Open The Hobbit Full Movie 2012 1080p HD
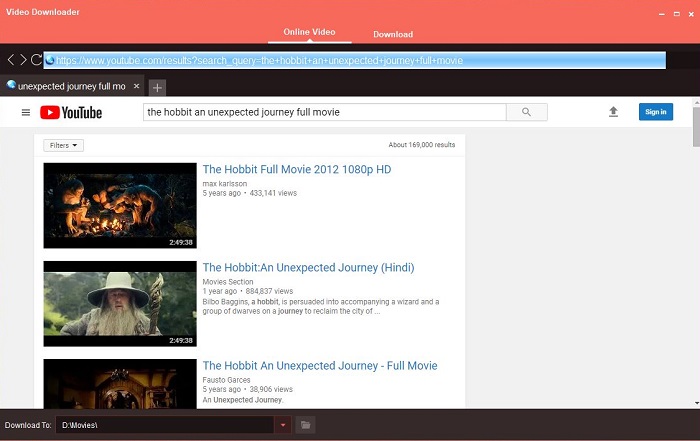 (297, 170)
